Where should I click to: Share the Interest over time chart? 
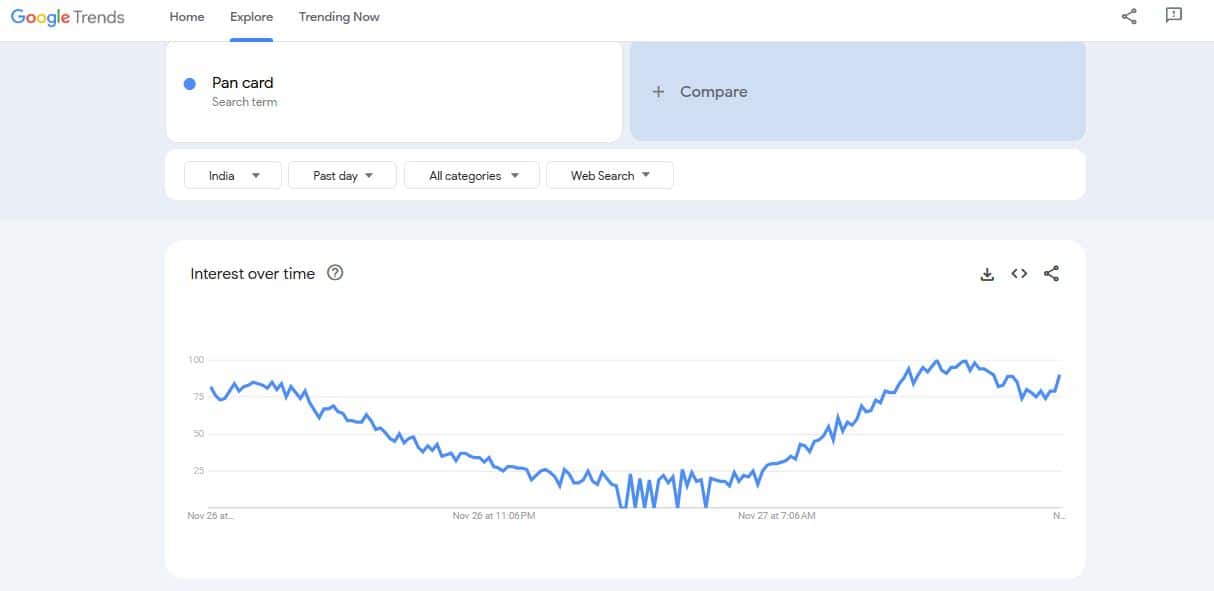1051,274
